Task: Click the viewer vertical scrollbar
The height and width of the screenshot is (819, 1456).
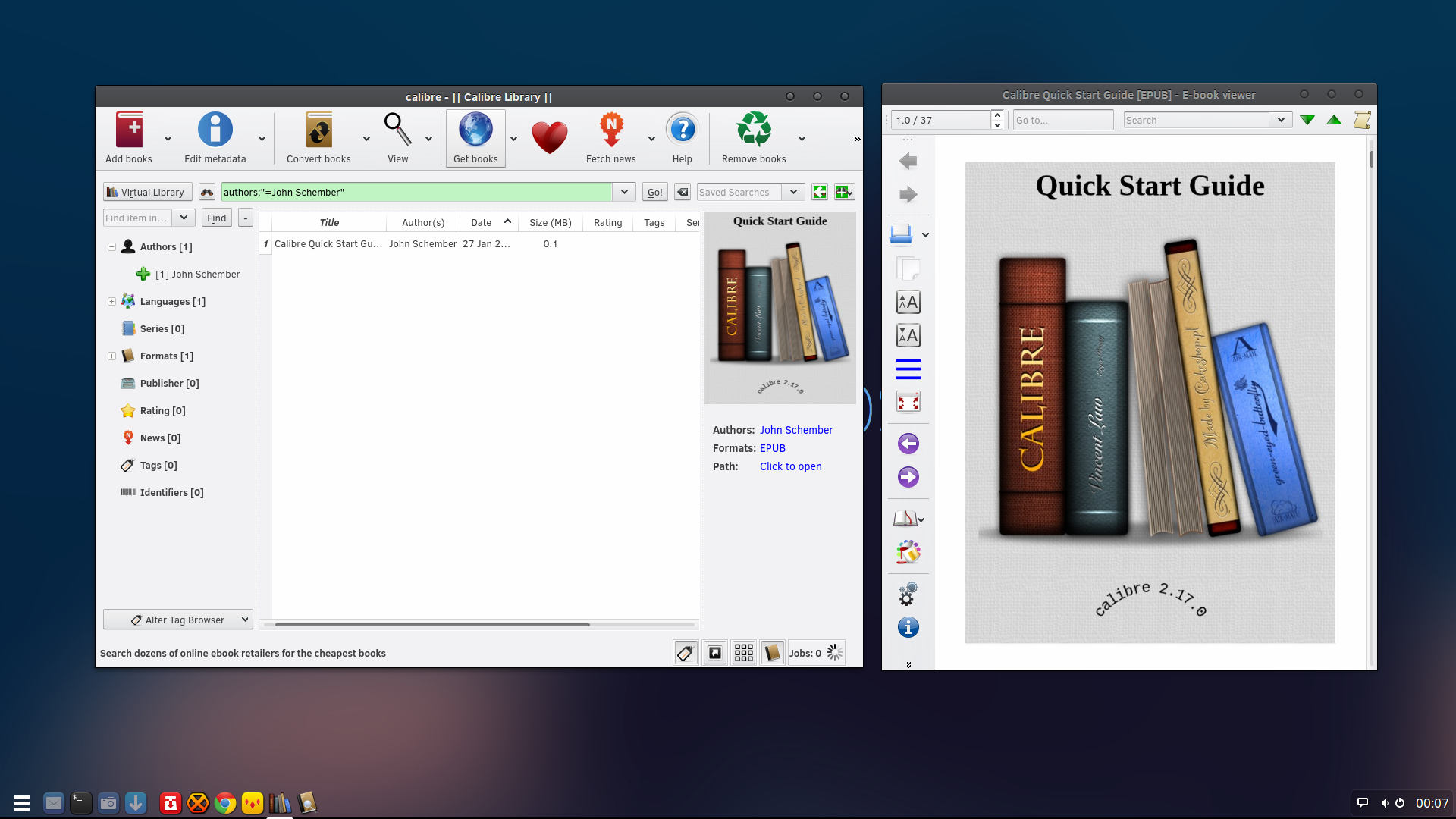Action: click(1371, 159)
